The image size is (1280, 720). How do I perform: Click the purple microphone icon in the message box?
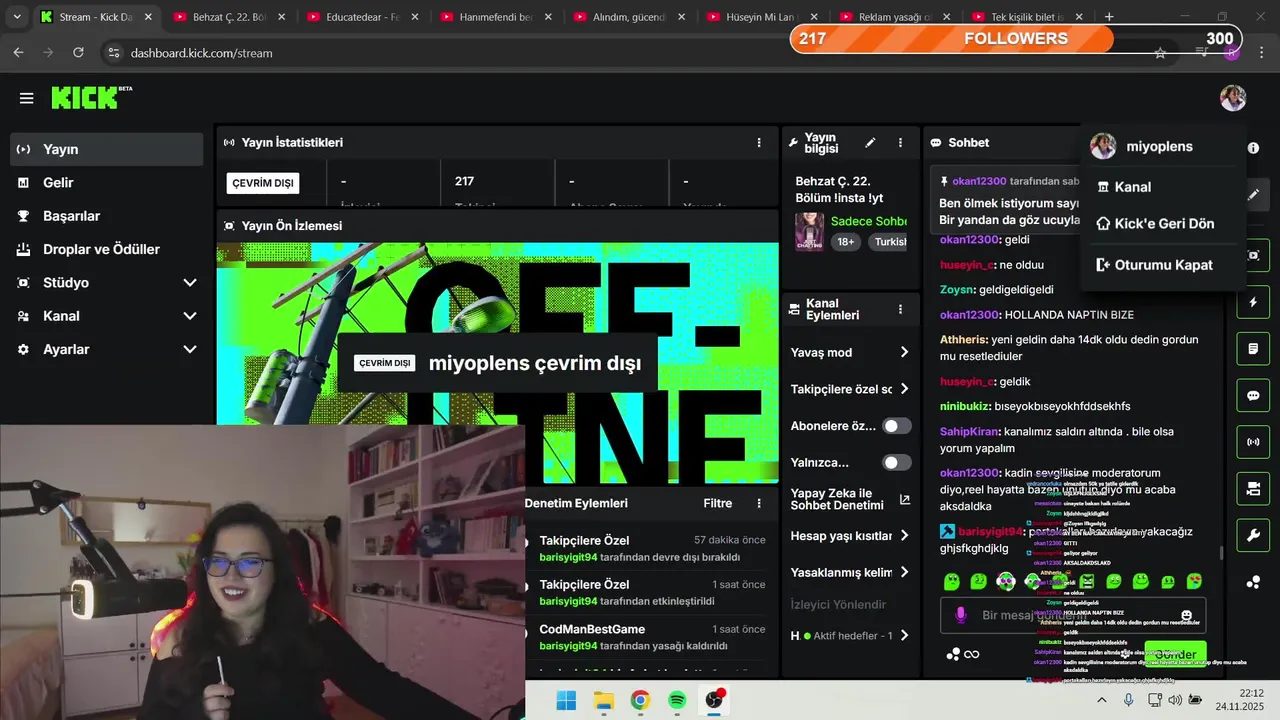(961, 616)
